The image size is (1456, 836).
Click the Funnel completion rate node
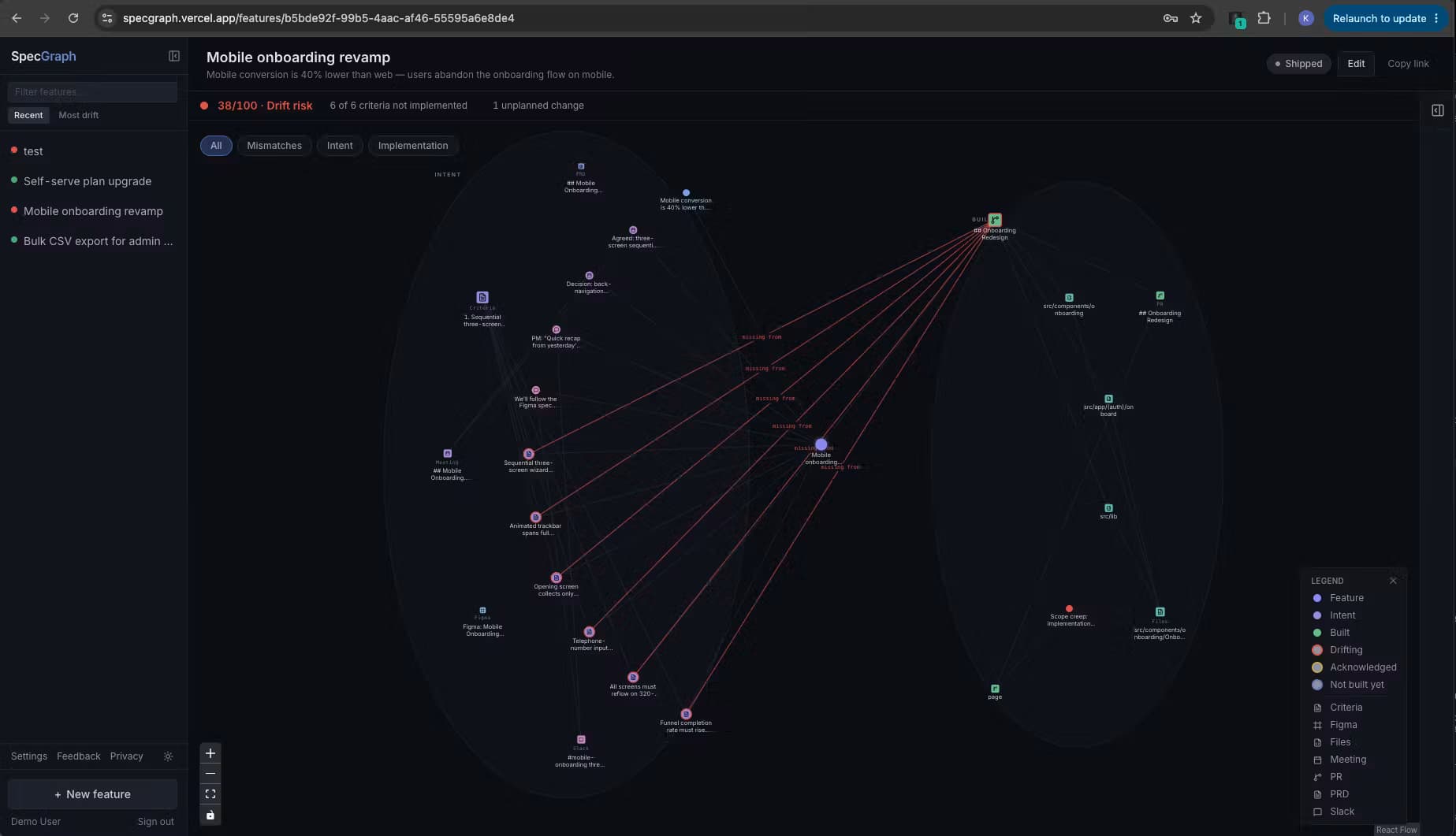[686, 715]
